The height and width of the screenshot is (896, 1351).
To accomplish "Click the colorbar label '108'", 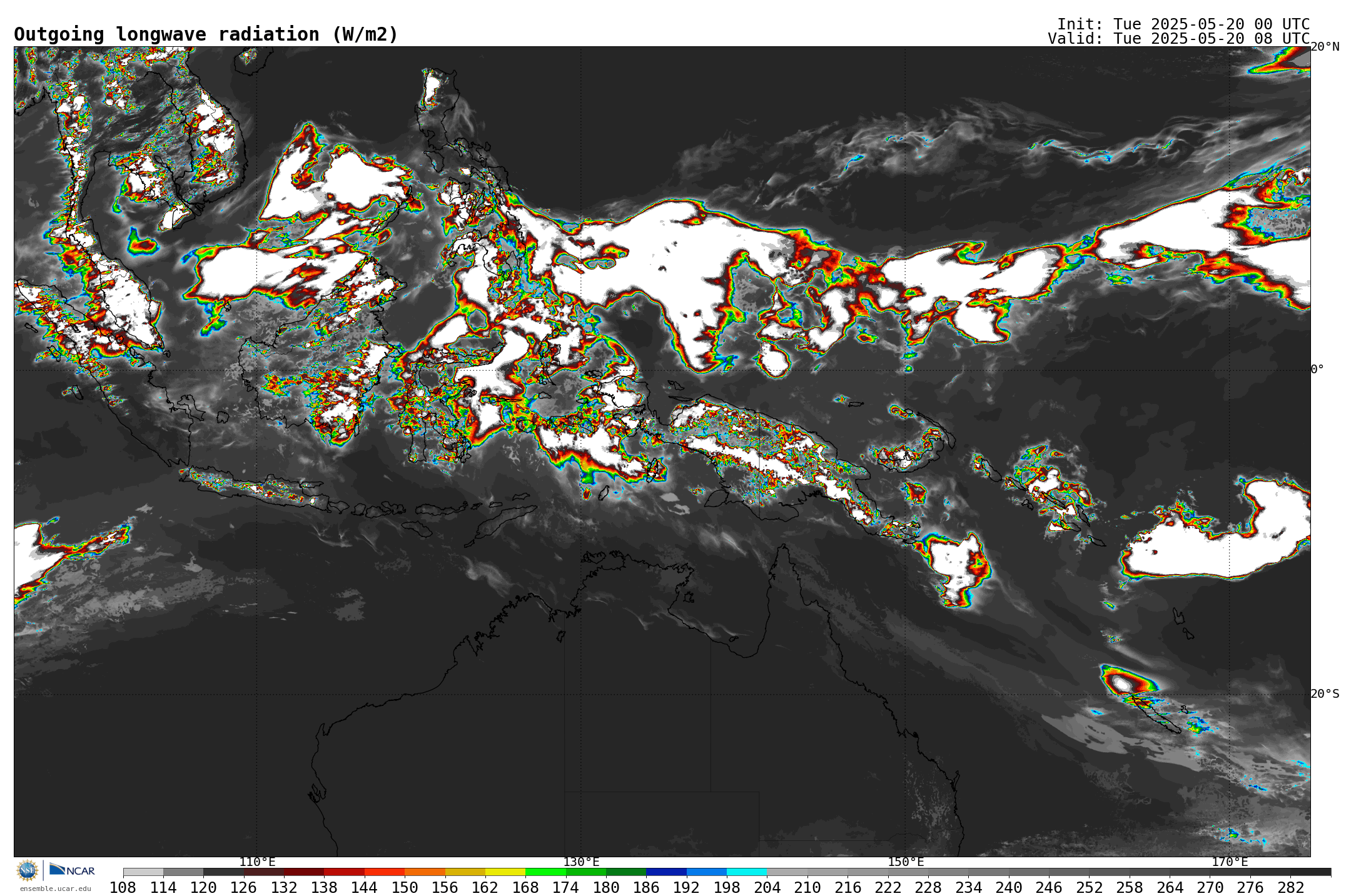I will [123, 888].
